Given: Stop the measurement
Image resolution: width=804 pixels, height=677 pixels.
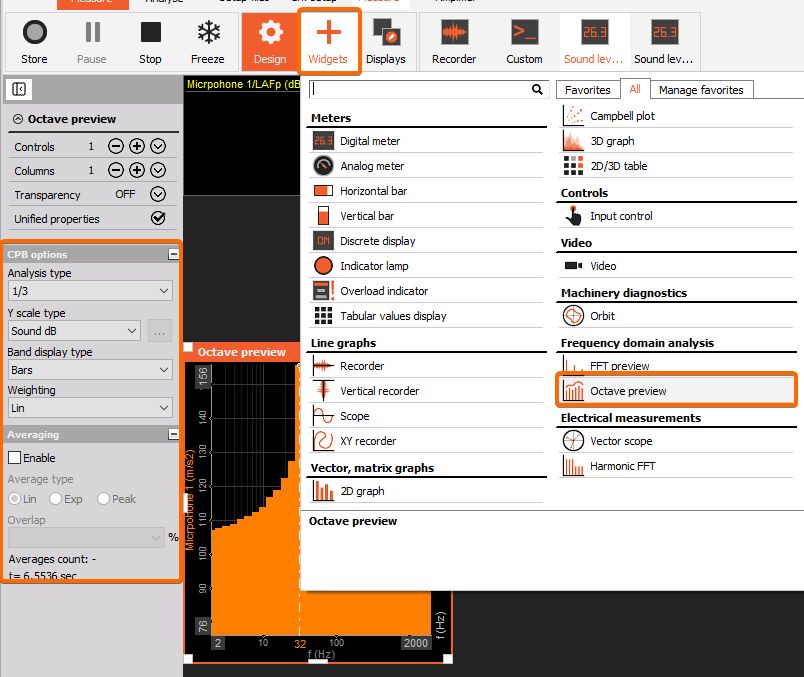Looking at the screenshot, I should pyautogui.click(x=150, y=42).
